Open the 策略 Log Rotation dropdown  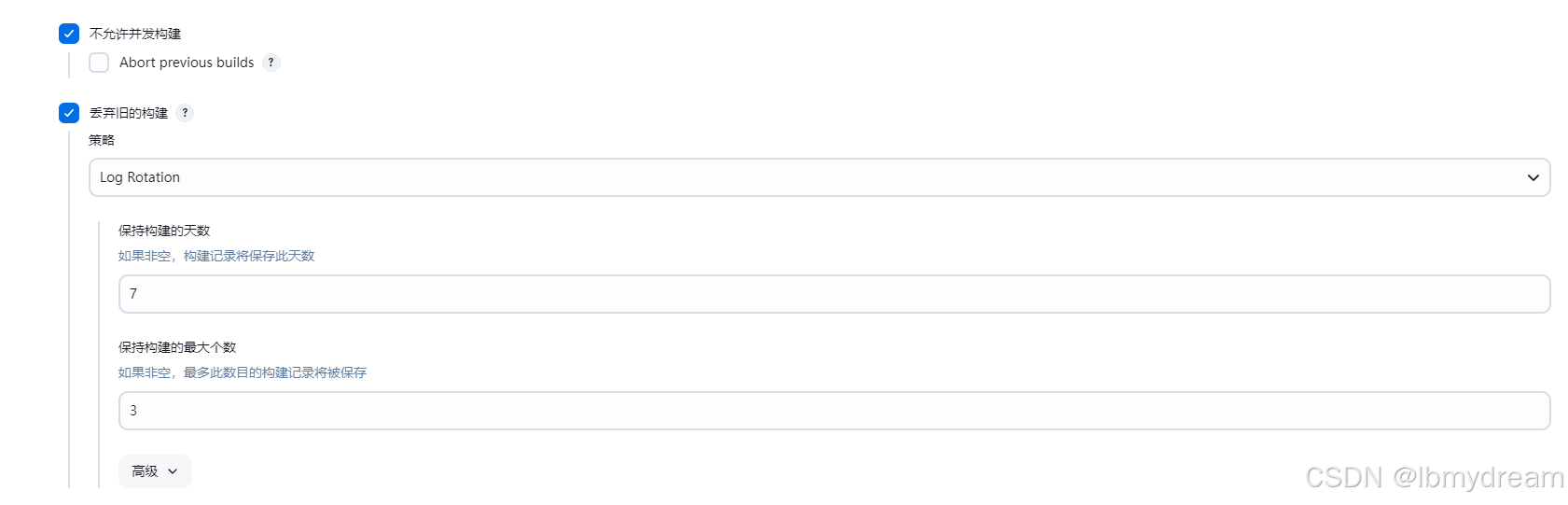pos(819,177)
